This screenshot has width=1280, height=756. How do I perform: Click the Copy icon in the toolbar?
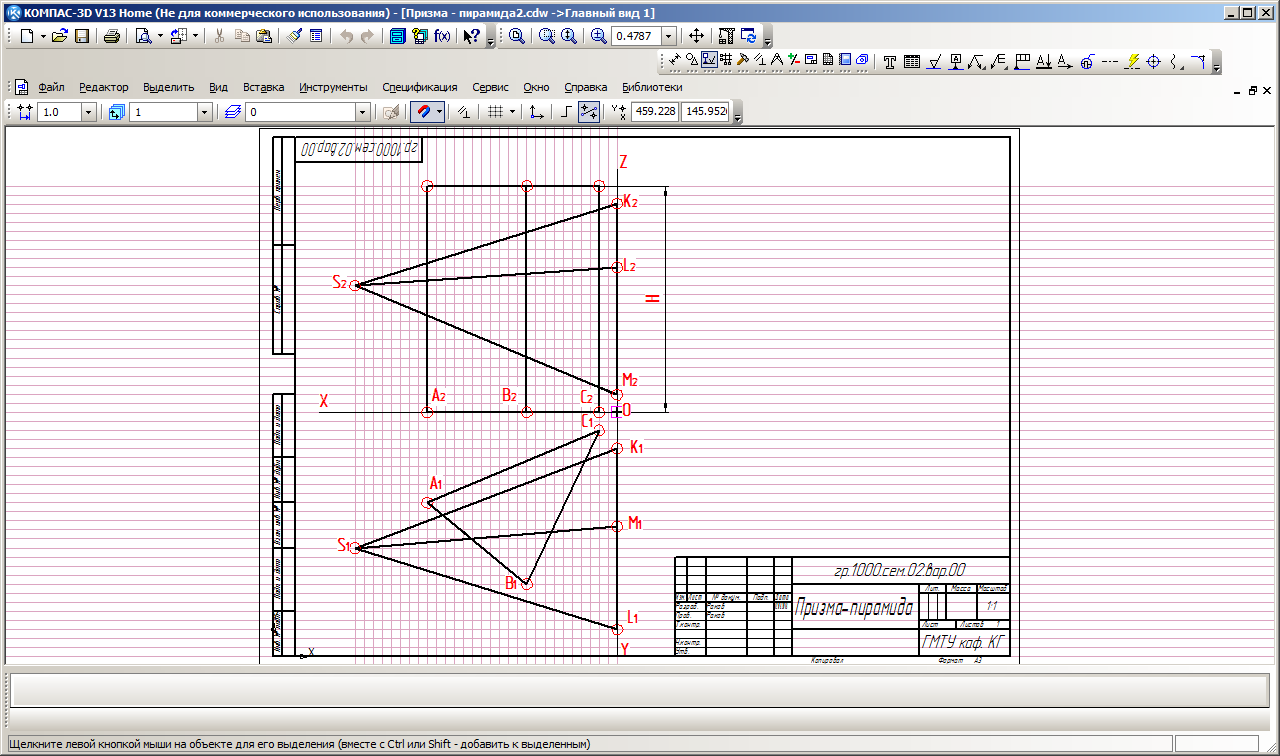coord(242,36)
